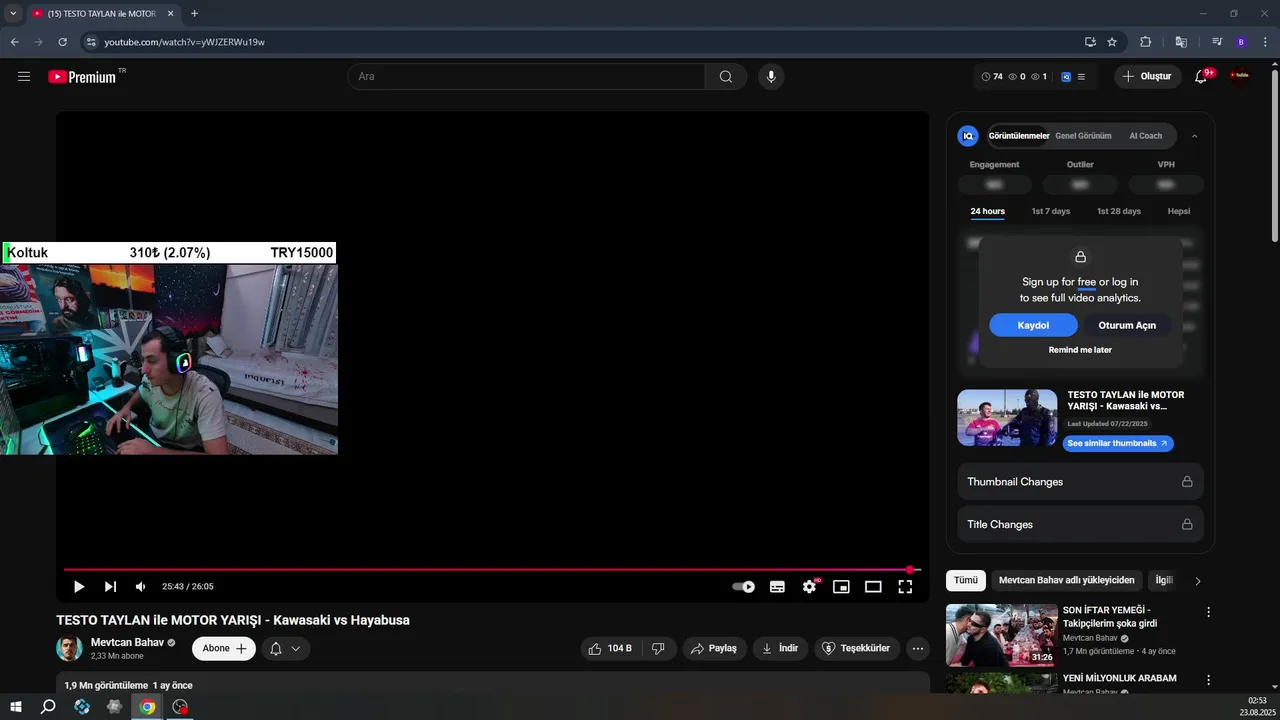This screenshot has height=720, width=1280.
Task: Start voice search with microphone icon
Action: [x=770, y=76]
